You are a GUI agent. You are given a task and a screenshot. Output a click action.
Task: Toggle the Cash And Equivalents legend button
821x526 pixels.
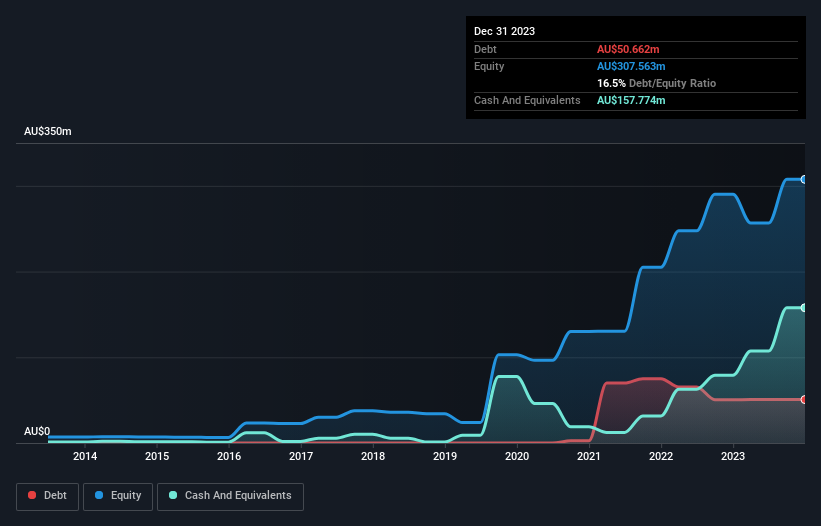click(230, 496)
